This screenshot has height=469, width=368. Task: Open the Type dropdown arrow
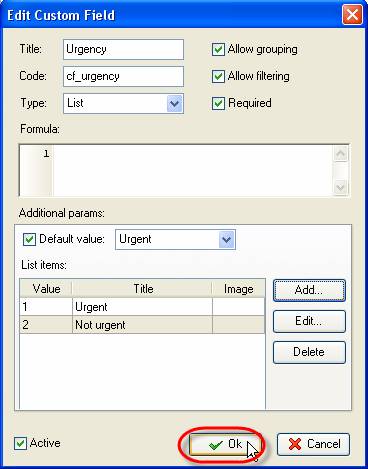pyautogui.click(x=174, y=104)
